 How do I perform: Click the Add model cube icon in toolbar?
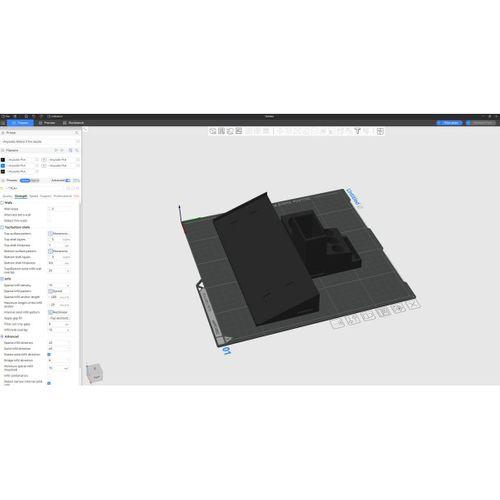click(x=213, y=131)
